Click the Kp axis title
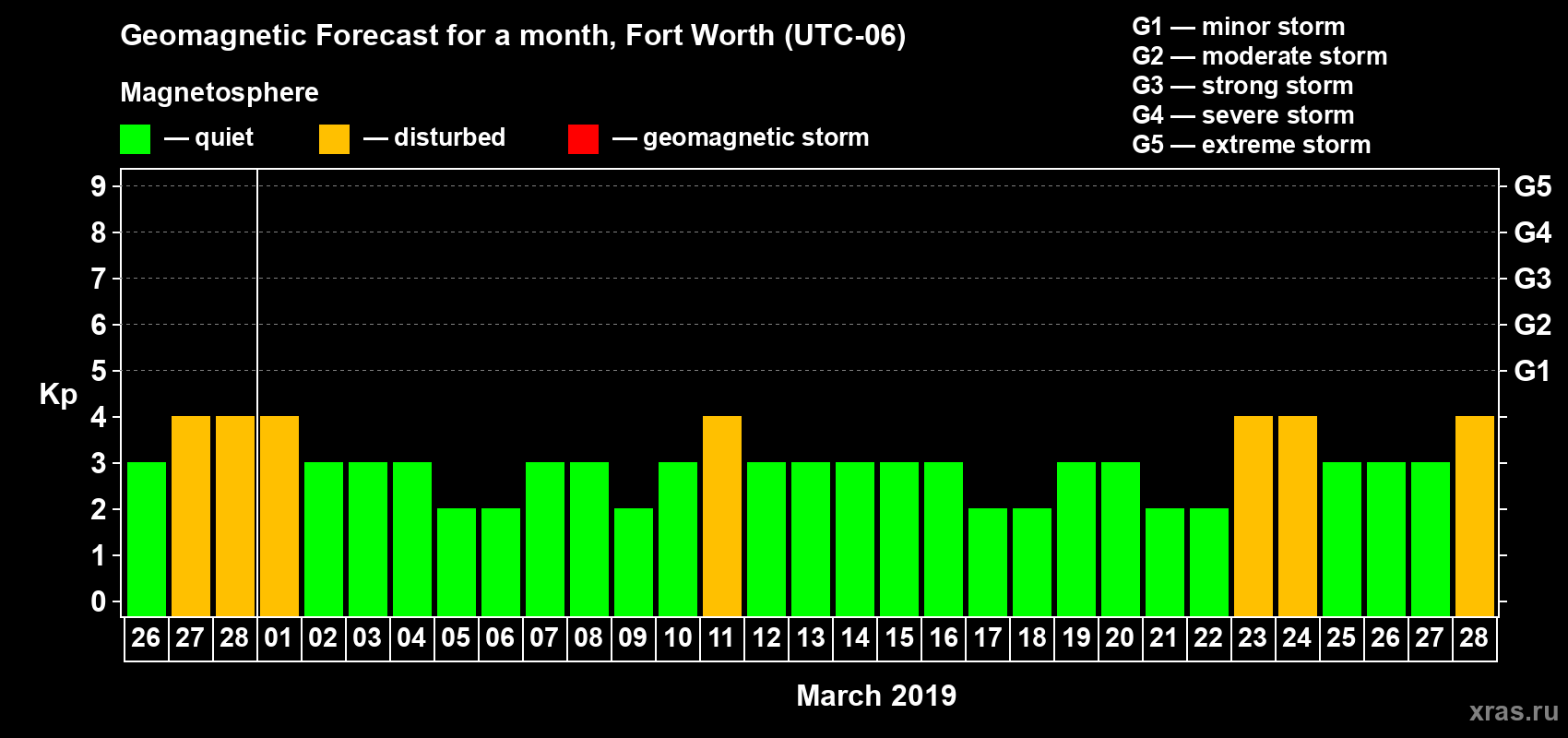1568x738 pixels. (58, 394)
